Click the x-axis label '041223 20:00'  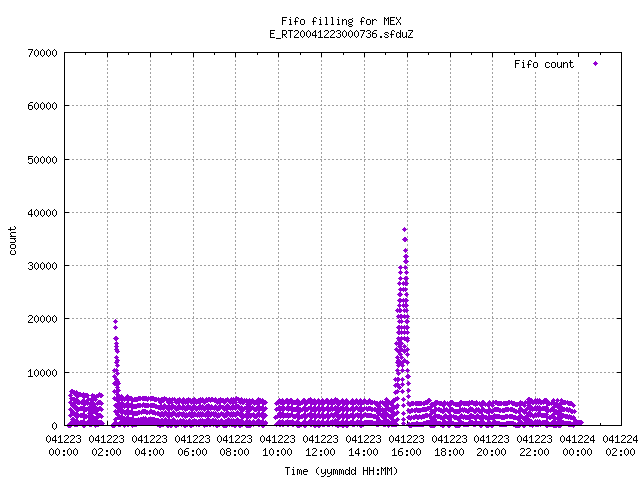coord(491,446)
